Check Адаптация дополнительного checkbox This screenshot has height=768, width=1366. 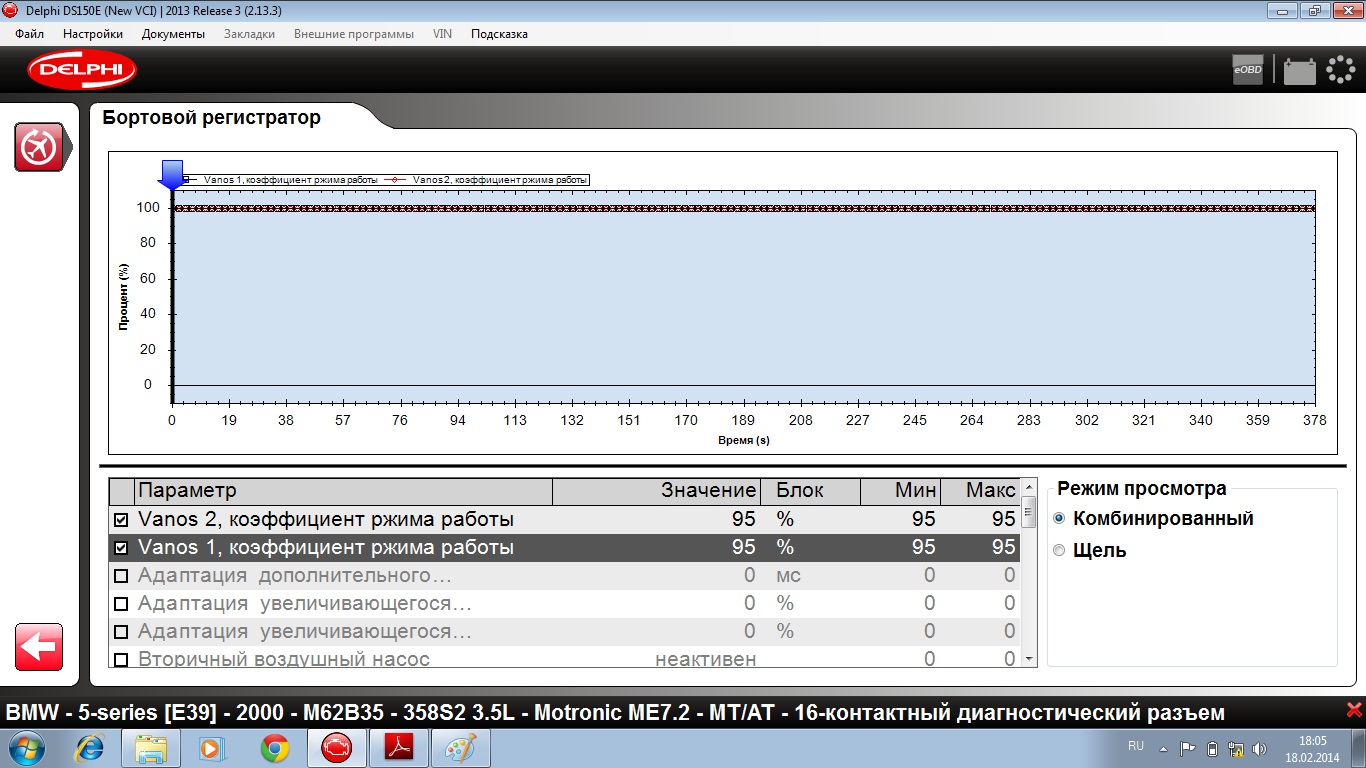tap(121, 576)
